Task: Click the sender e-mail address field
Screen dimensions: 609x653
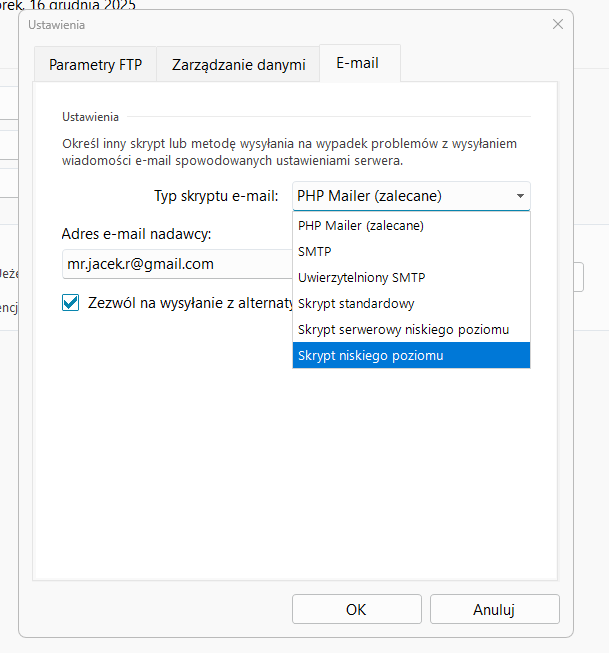Action: pyautogui.click(x=175, y=265)
